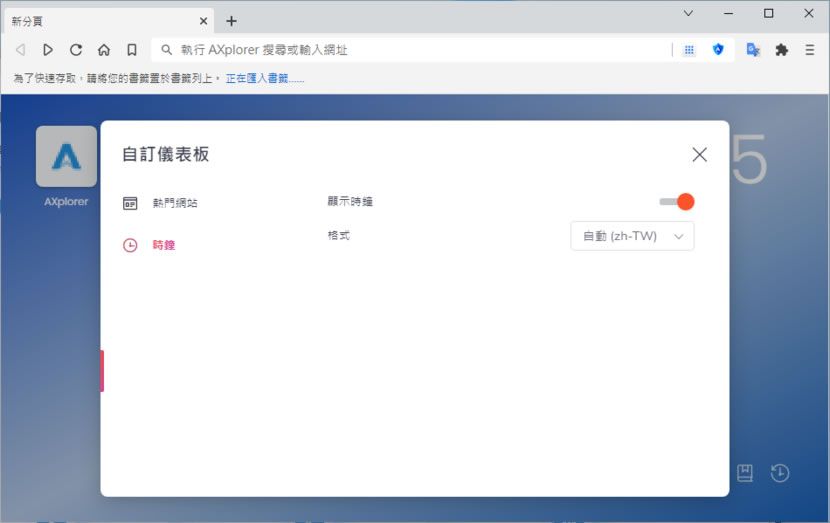Image resolution: width=830 pixels, height=523 pixels.
Task: Open a new tab with plus button
Action: pos(231,21)
